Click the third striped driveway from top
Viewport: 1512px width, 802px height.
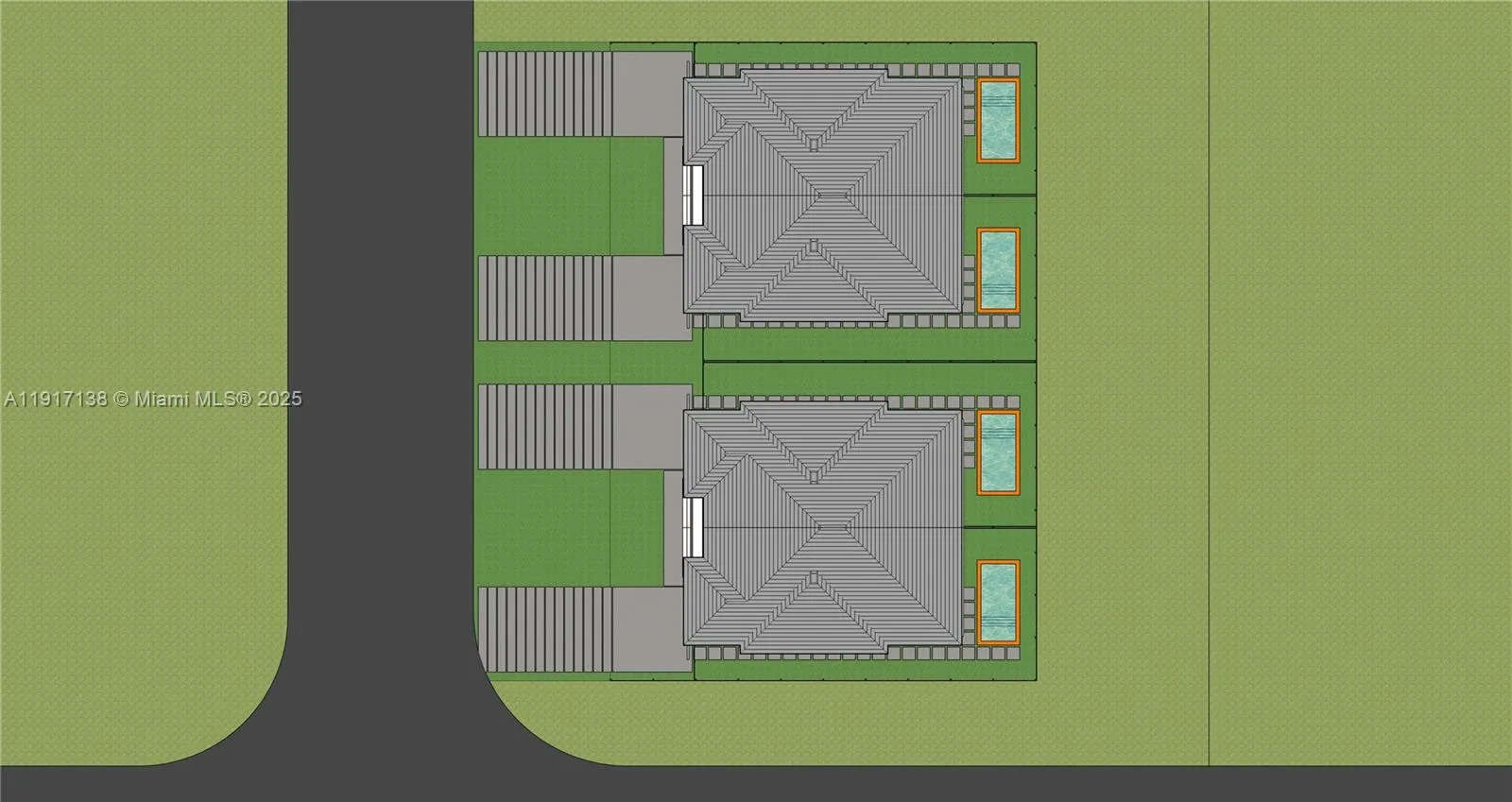pyautogui.click(x=545, y=426)
